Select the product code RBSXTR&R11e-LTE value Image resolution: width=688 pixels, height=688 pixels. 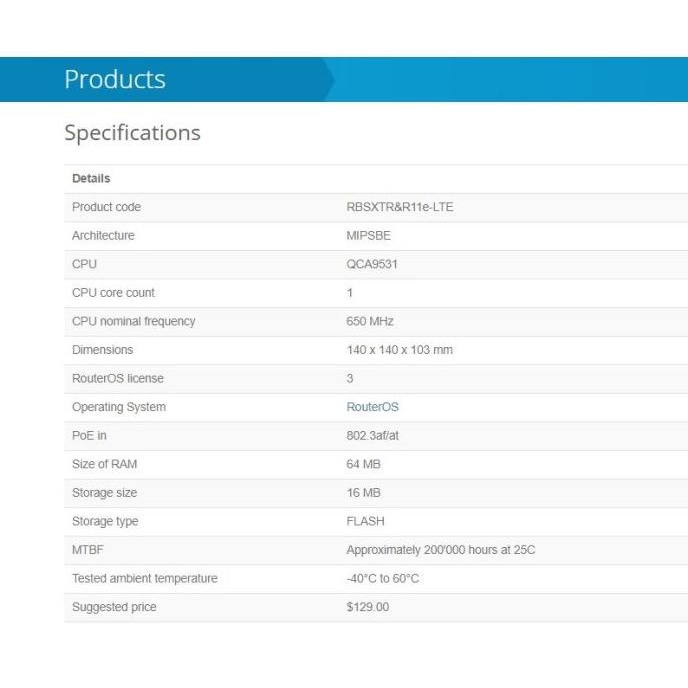[399, 207]
